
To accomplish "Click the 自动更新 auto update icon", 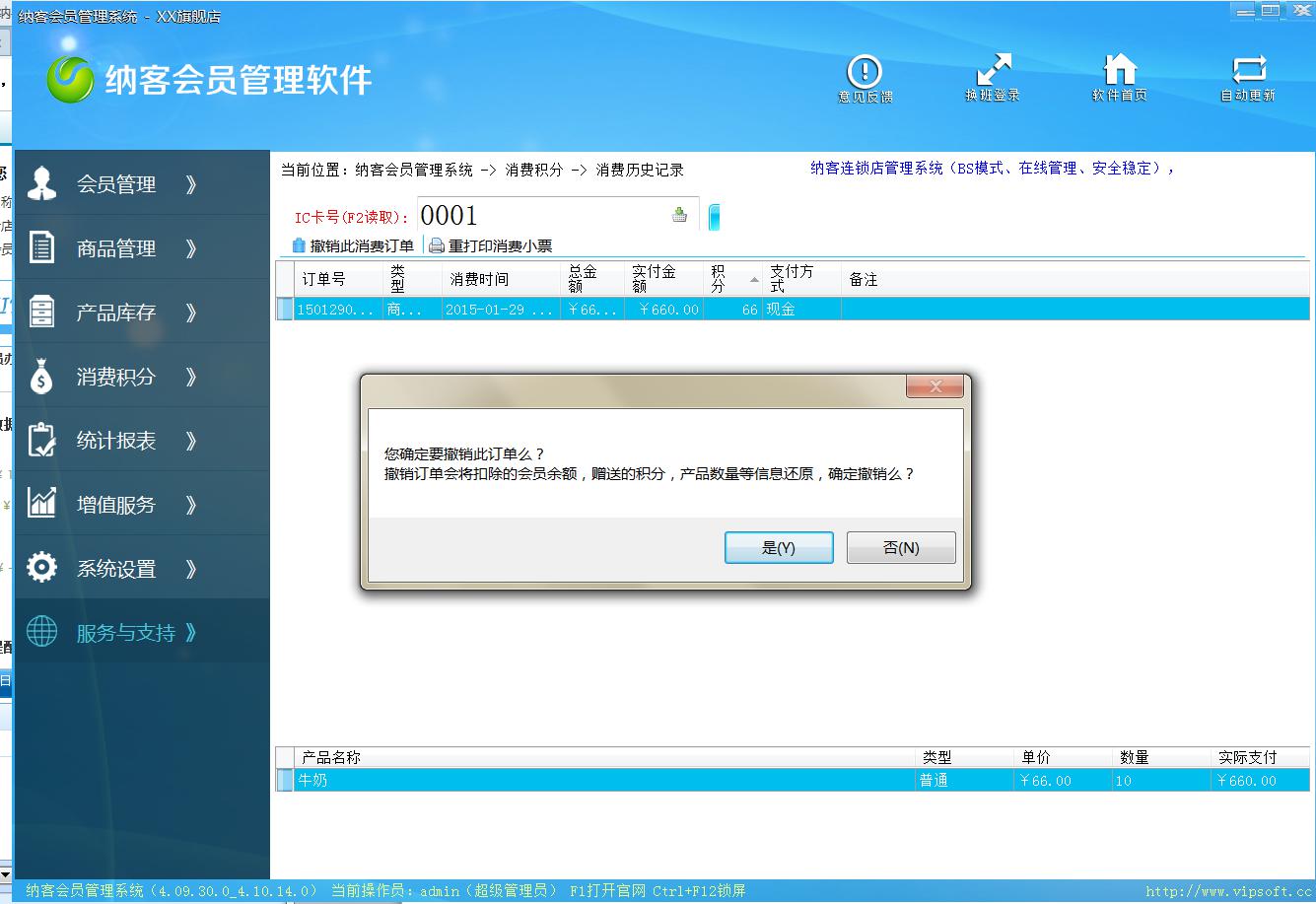I will [x=1248, y=72].
